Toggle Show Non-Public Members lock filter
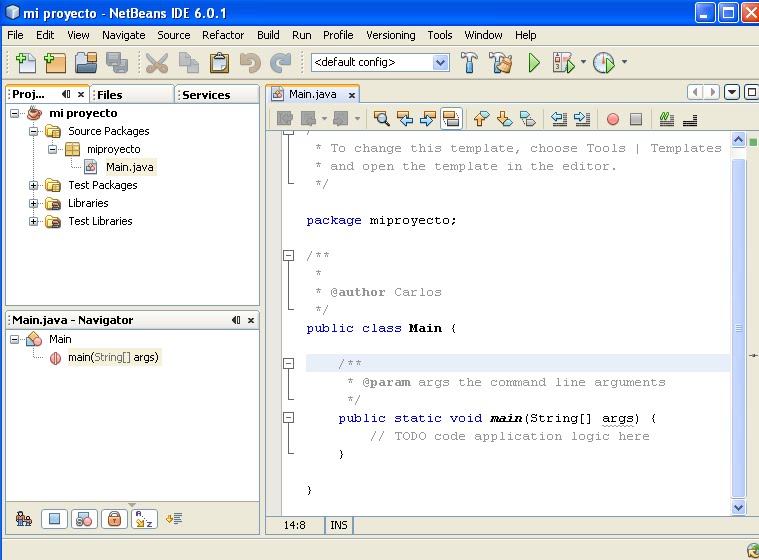Image resolution: width=759 pixels, height=560 pixels. pyautogui.click(x=114, y=519)
